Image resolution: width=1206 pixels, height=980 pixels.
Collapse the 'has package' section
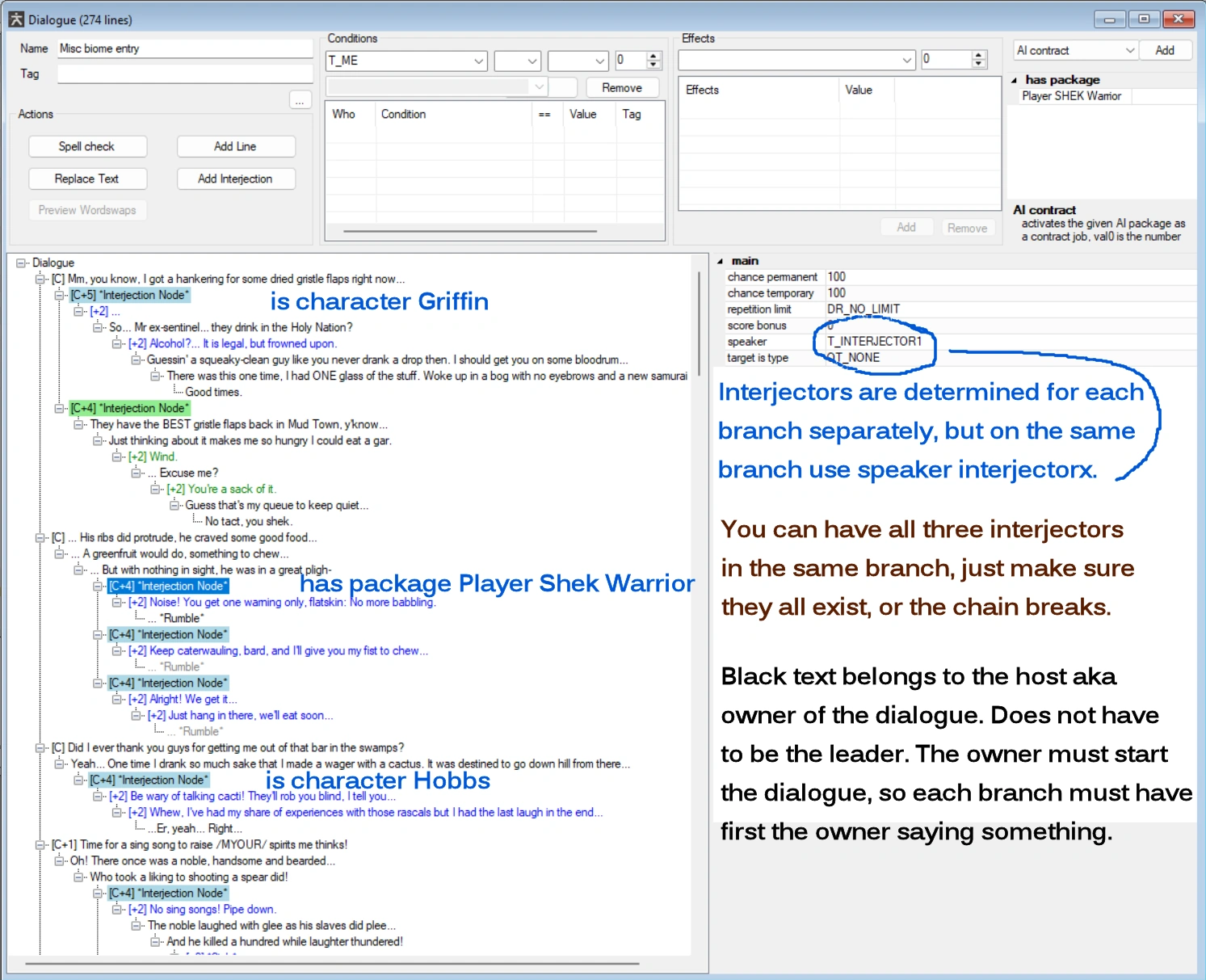click(1015, 80)
